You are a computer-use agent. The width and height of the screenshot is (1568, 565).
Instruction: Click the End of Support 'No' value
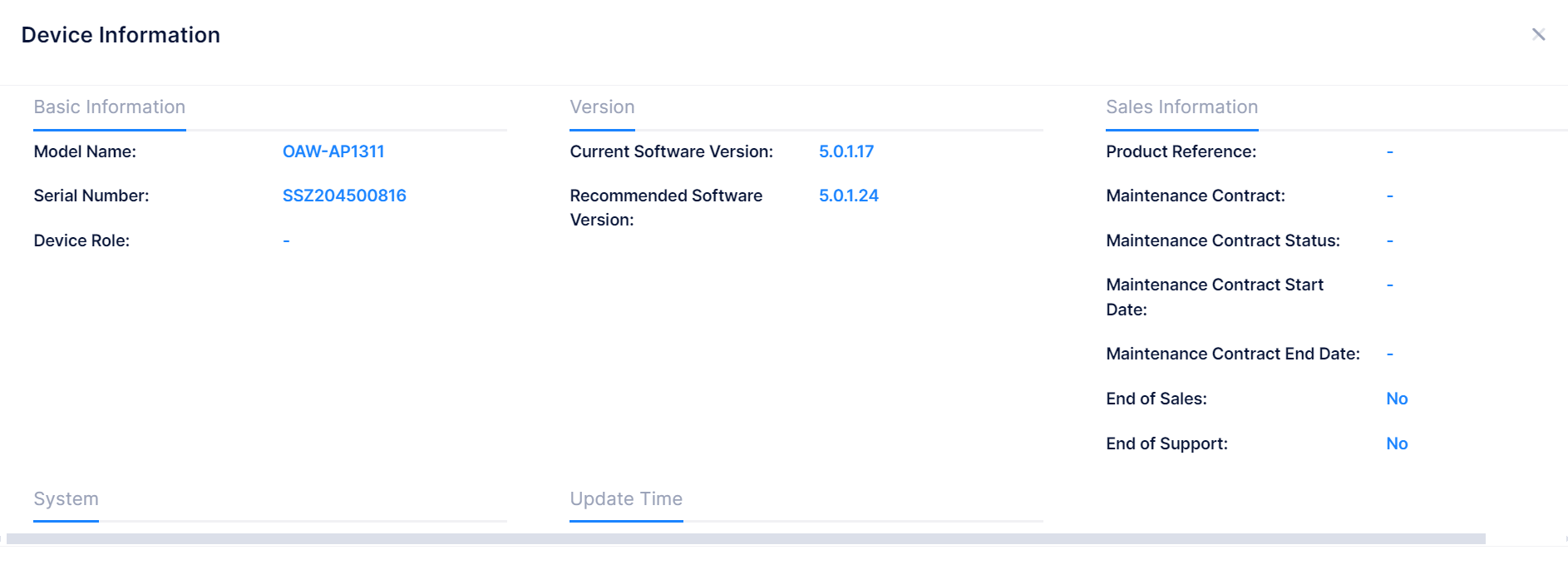click(1397, 444)
